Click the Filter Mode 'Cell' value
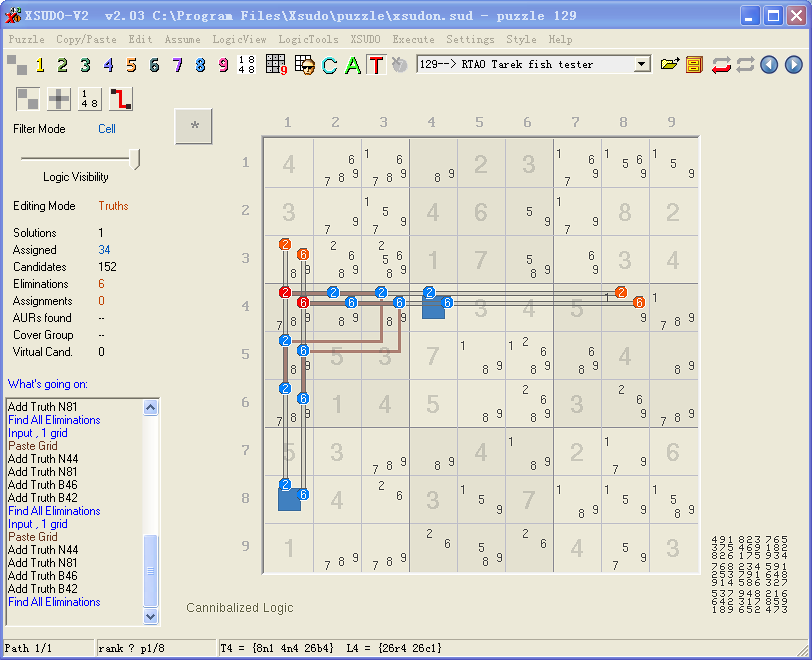 coord(107,129)
